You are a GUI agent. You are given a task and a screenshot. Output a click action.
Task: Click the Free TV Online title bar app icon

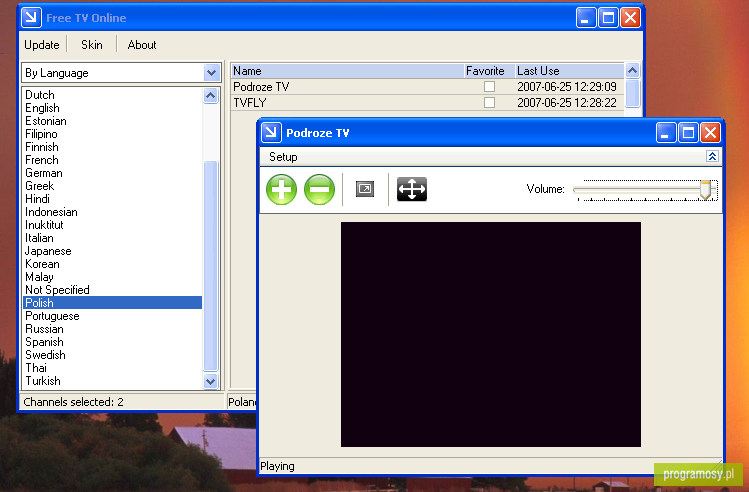(x=32, y=18)
